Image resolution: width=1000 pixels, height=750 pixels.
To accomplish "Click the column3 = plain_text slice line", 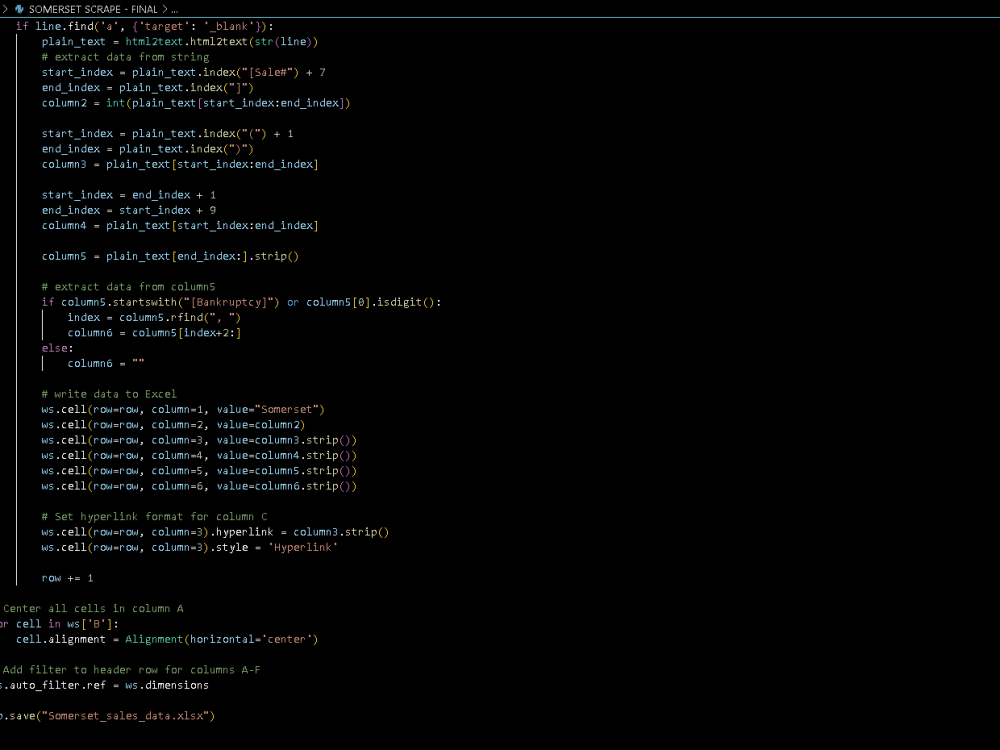I will tap(180, 164).
